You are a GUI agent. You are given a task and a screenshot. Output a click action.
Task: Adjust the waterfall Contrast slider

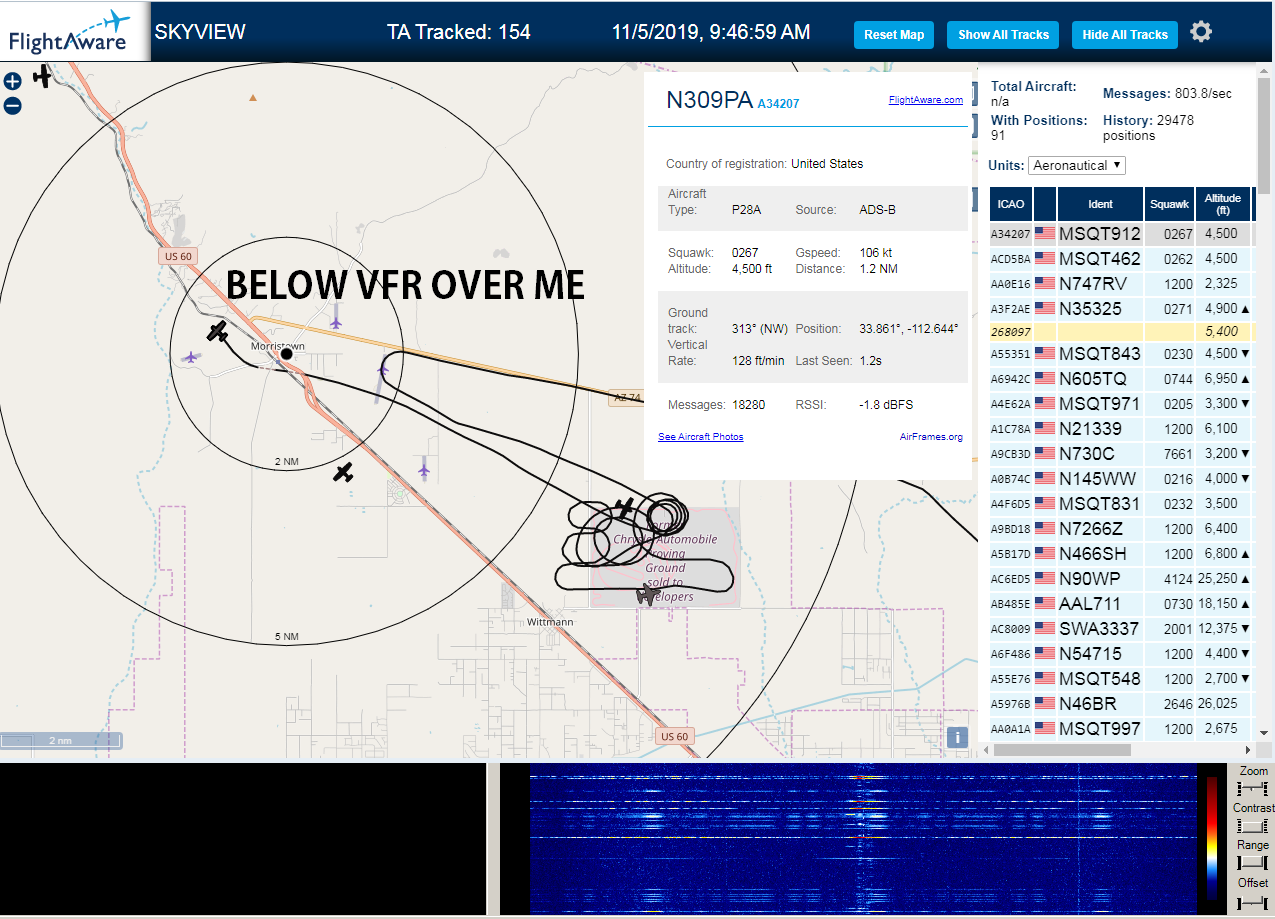(x=1252, y=826)
